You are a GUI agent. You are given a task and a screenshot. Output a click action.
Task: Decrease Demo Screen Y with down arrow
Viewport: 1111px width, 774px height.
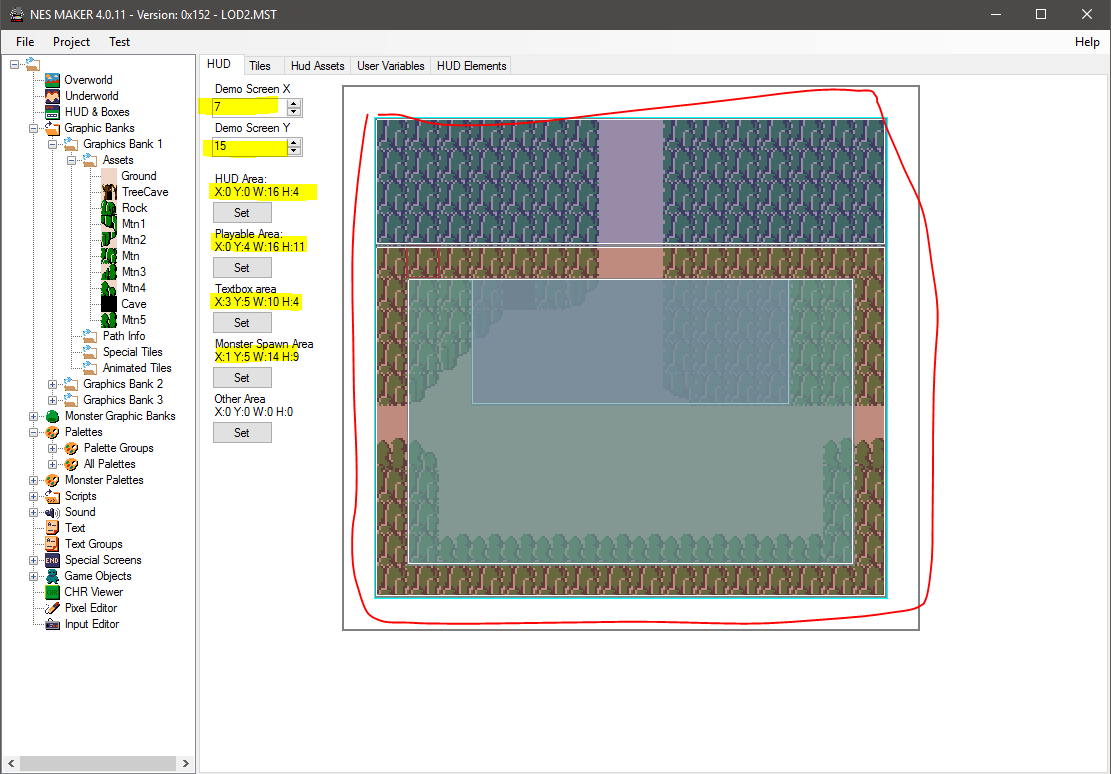point(294,151)
